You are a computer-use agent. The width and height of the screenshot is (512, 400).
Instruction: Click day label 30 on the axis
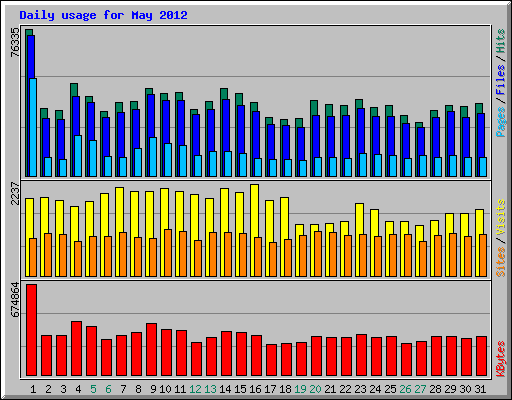(465, 389)
